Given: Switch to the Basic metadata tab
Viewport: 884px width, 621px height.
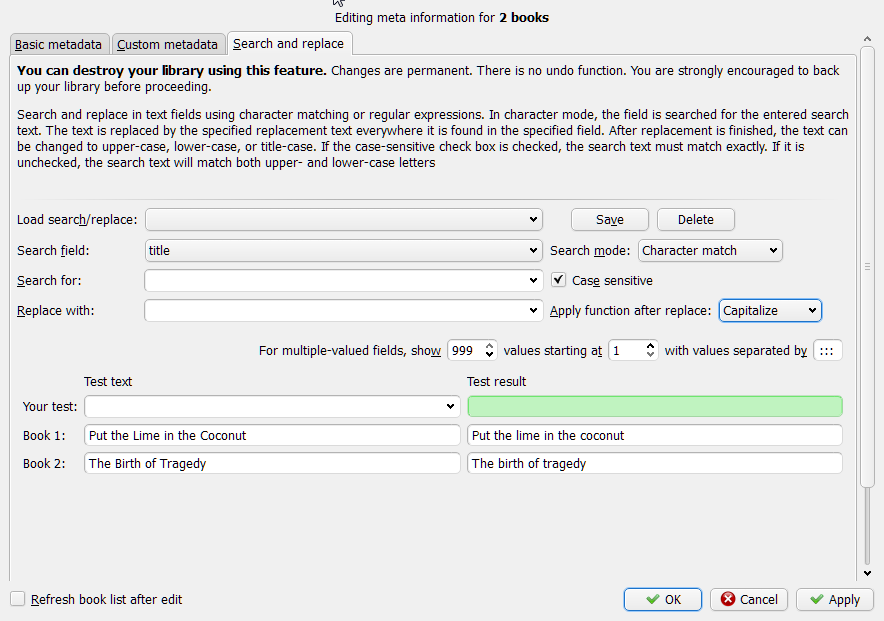Looking at the screenshot, I should (x=58, y=44).
